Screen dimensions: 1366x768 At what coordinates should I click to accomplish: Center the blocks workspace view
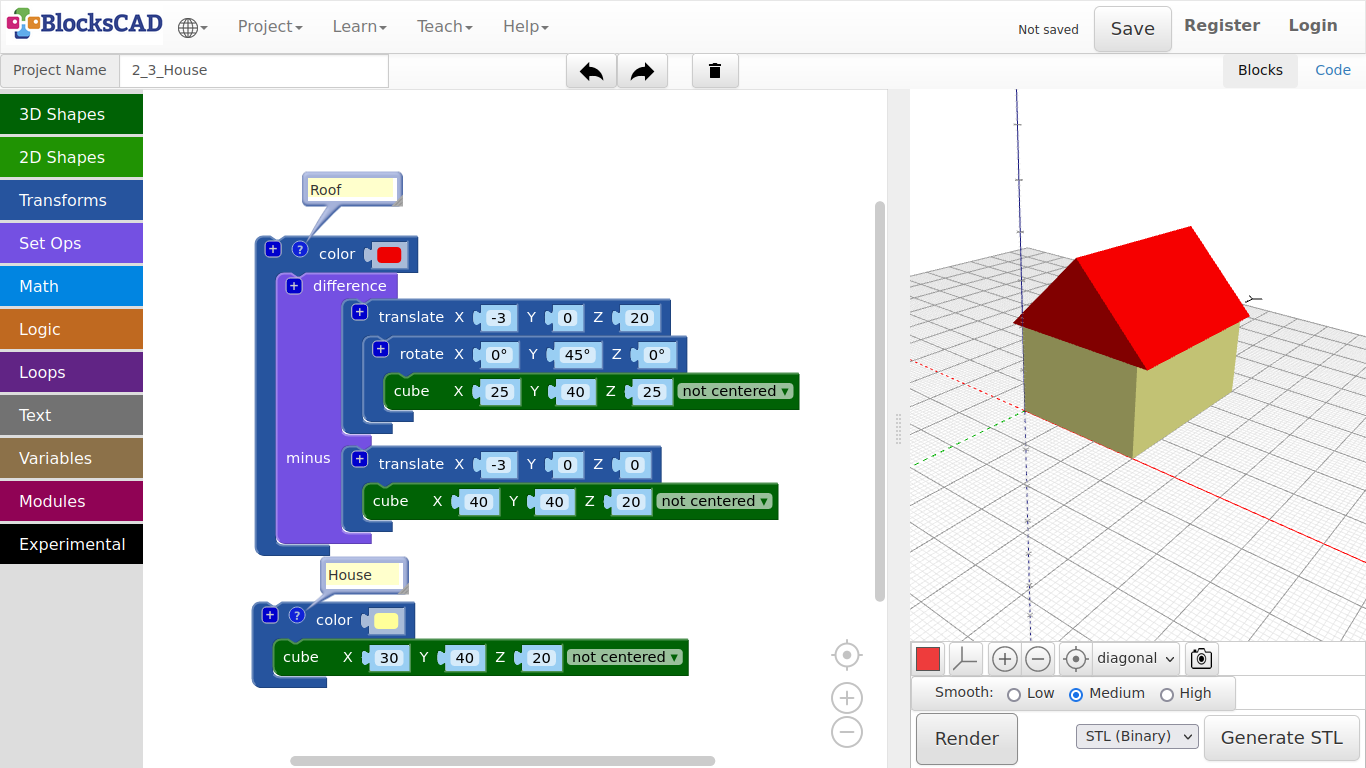[x=847, y=655]
